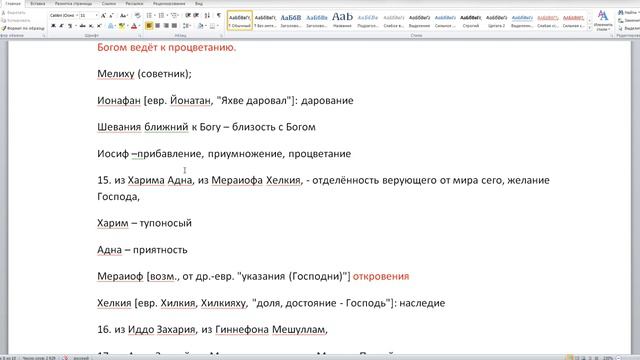
Task: Open the Font group dialog launcher
Action: 139,36
